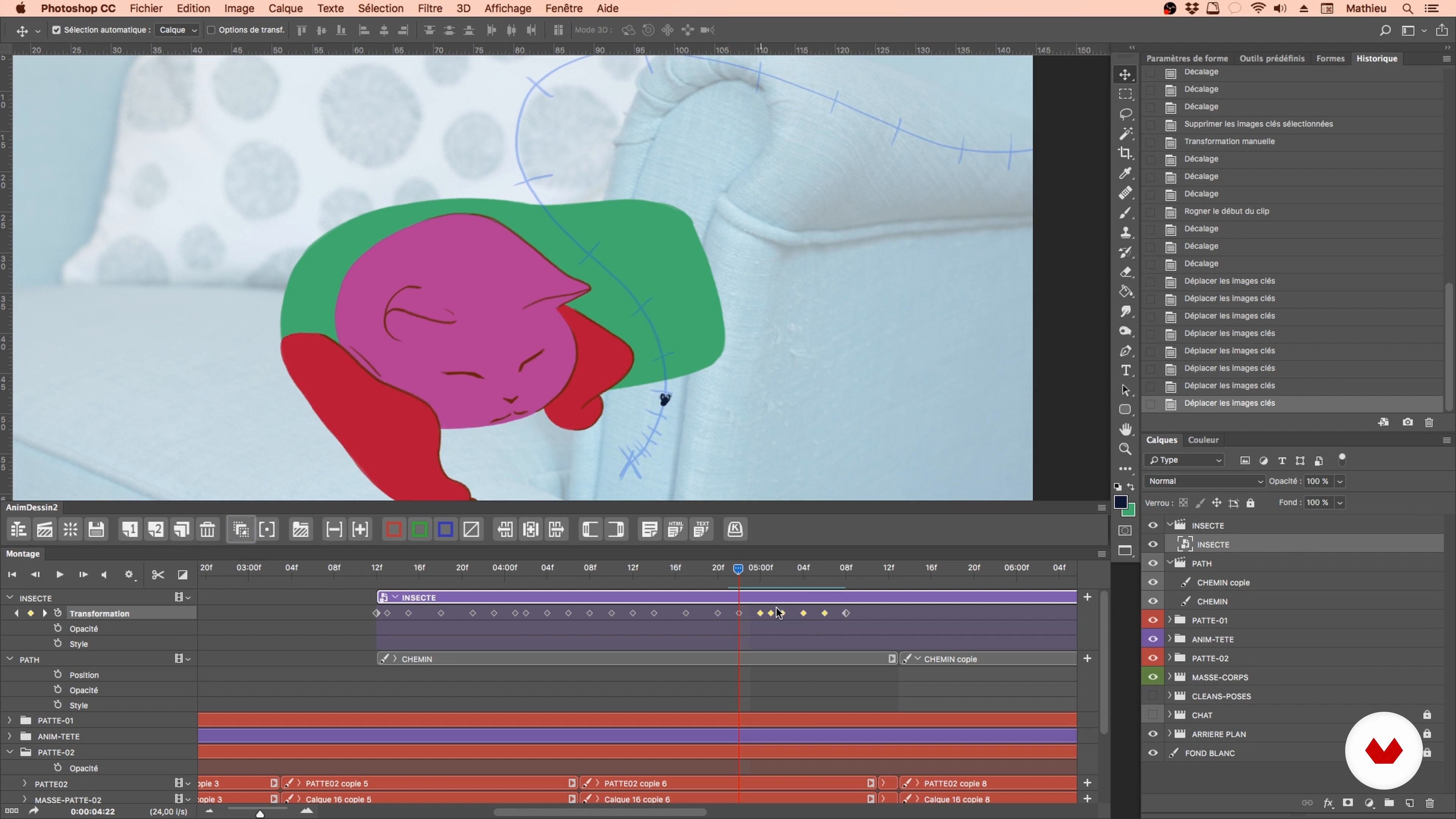This screenshot has width=1456, height=819.
Task: Hide the ANIM-TETE group
Action: [1153, 639]
